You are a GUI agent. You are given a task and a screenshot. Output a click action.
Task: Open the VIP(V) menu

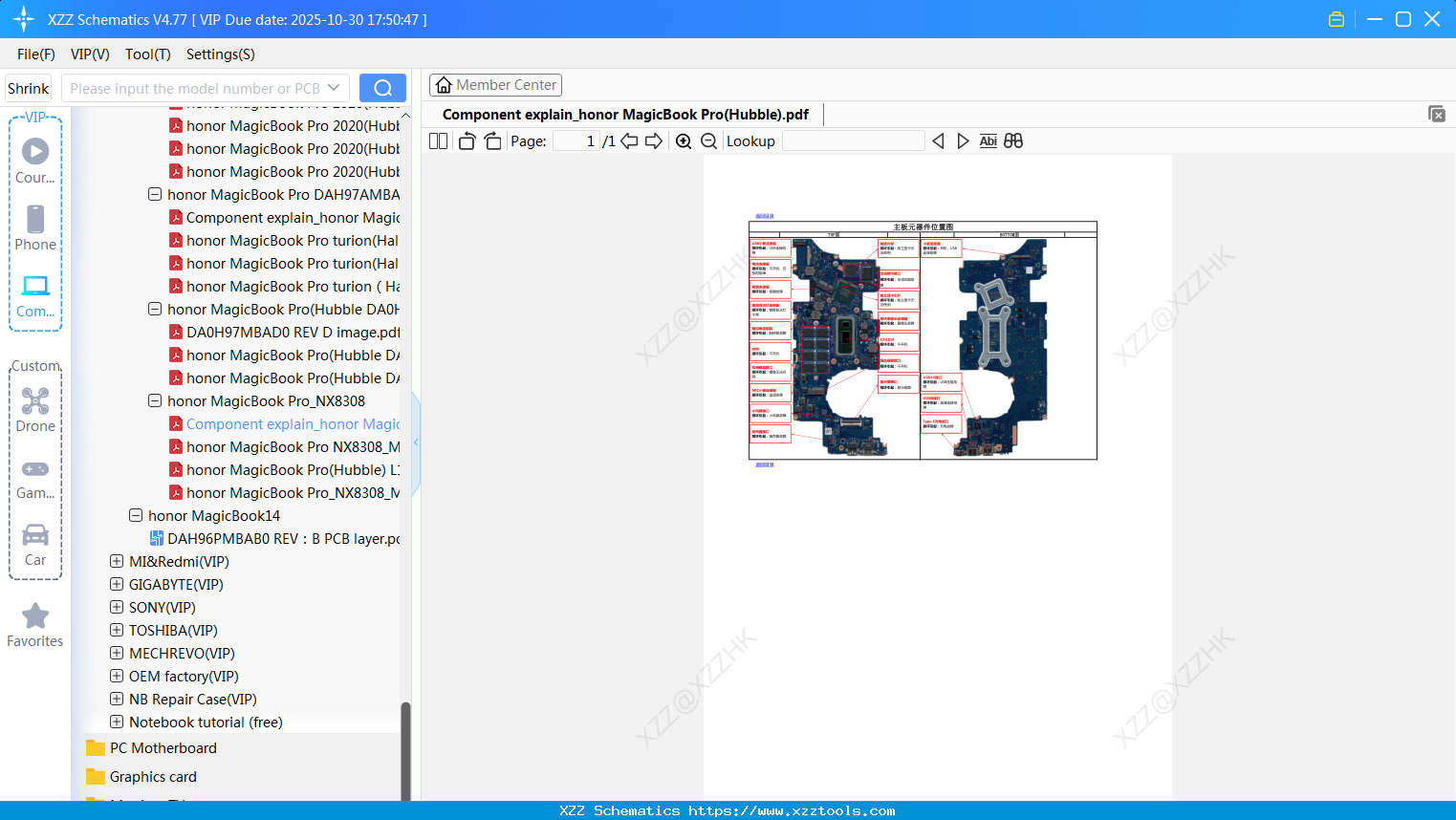click(x=90, y=54)
